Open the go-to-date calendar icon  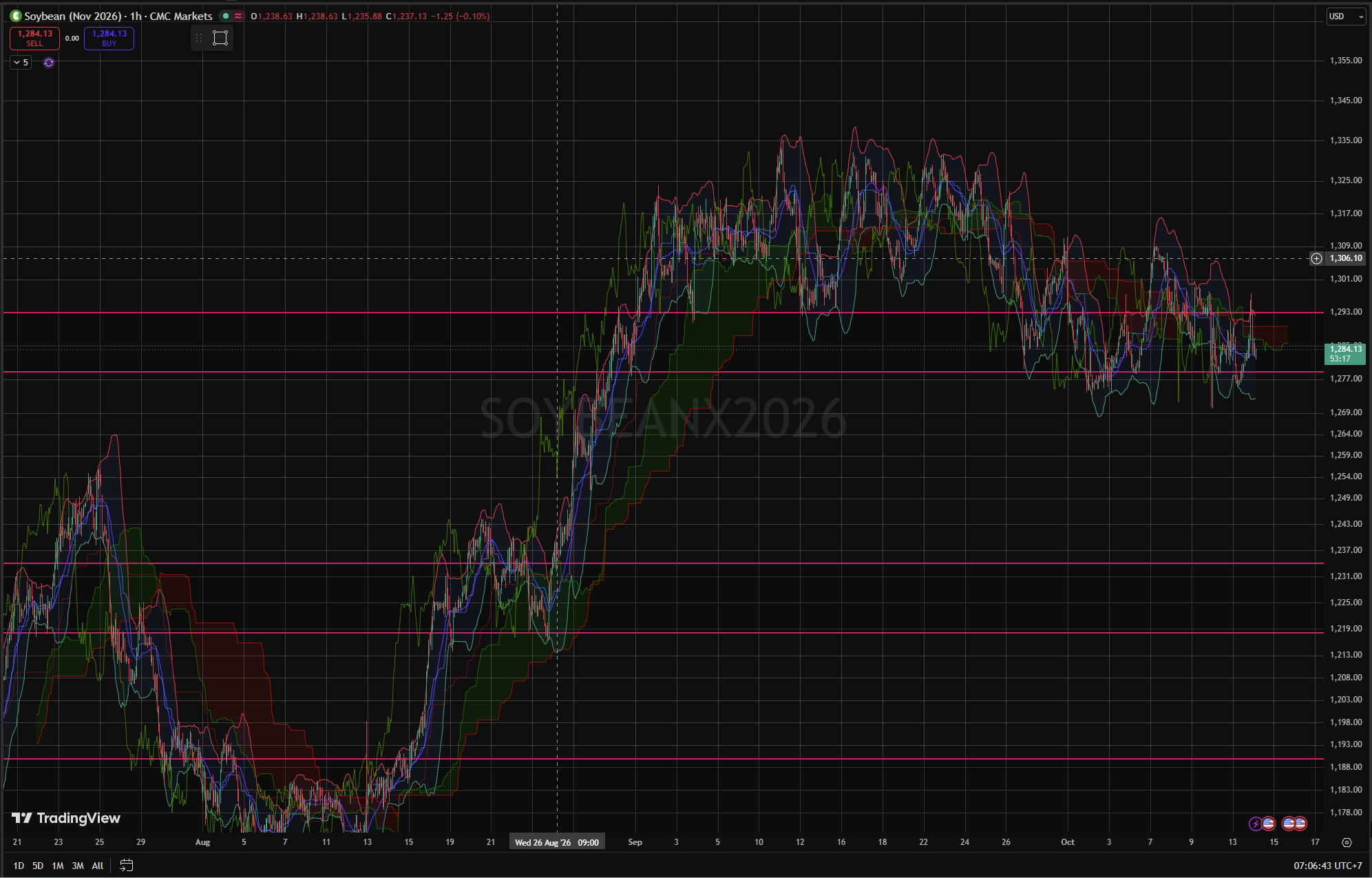tap(126, 866)
